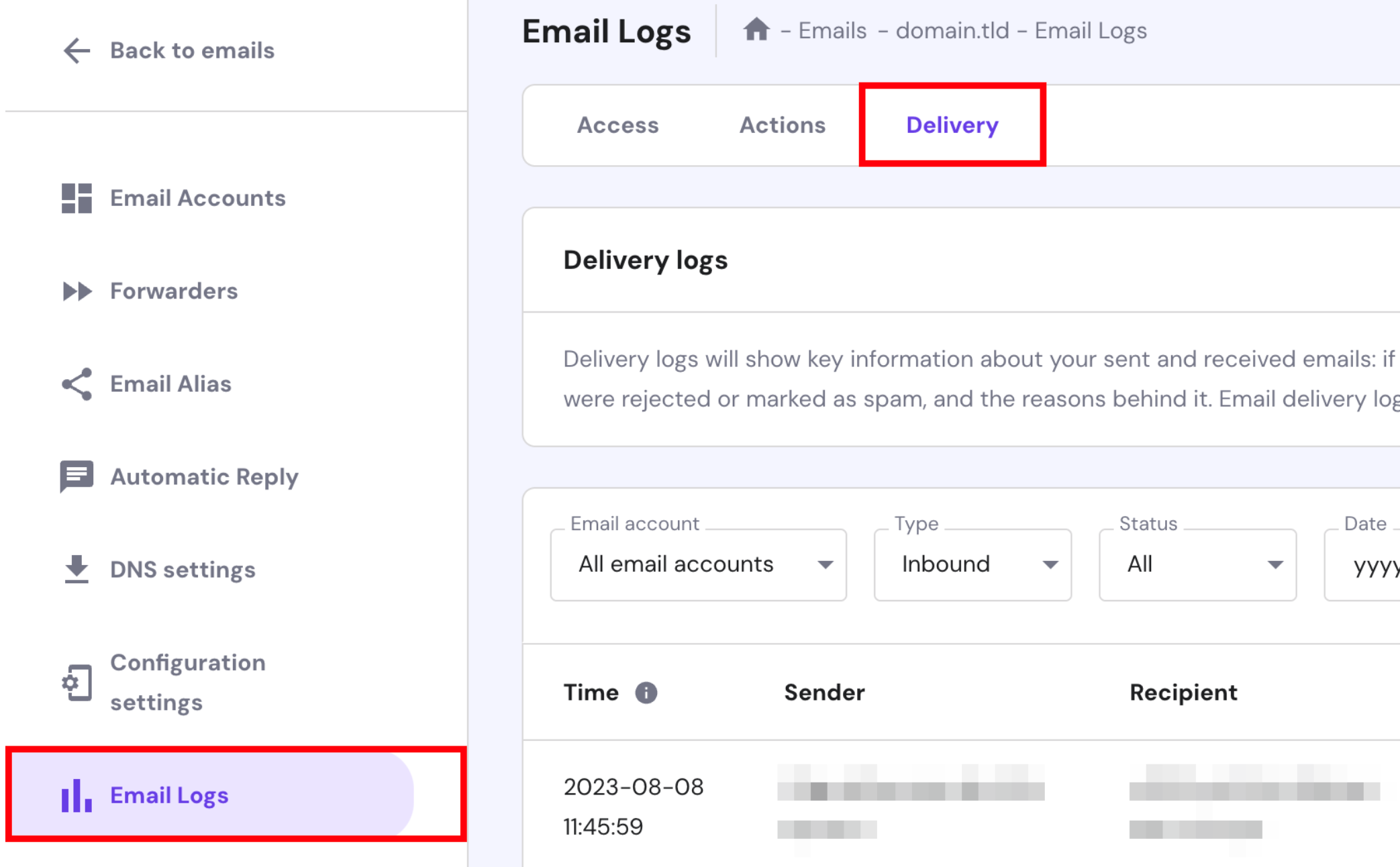
Task: Click the home breadcrumb icon
Action: (x=756, y=30)
